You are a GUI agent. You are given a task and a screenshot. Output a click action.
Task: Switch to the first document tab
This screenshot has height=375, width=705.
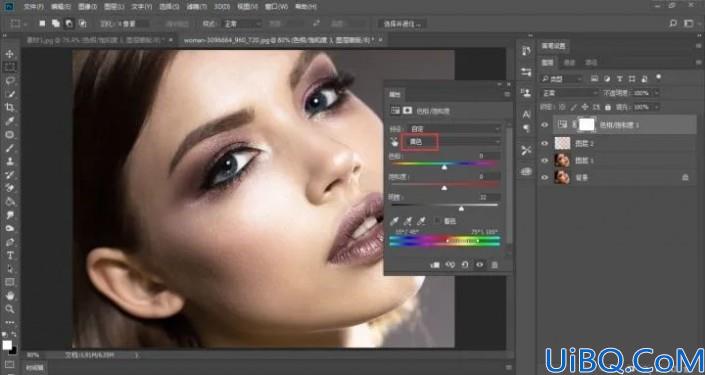tap(98, 40)
